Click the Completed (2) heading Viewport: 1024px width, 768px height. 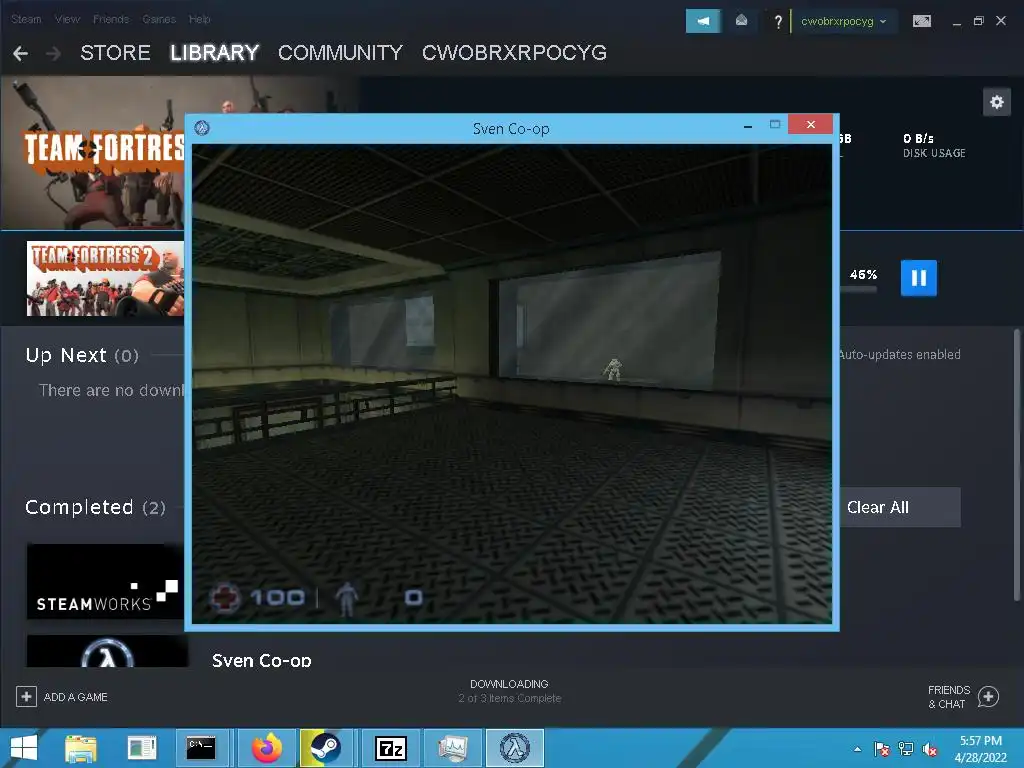point(95,507)
